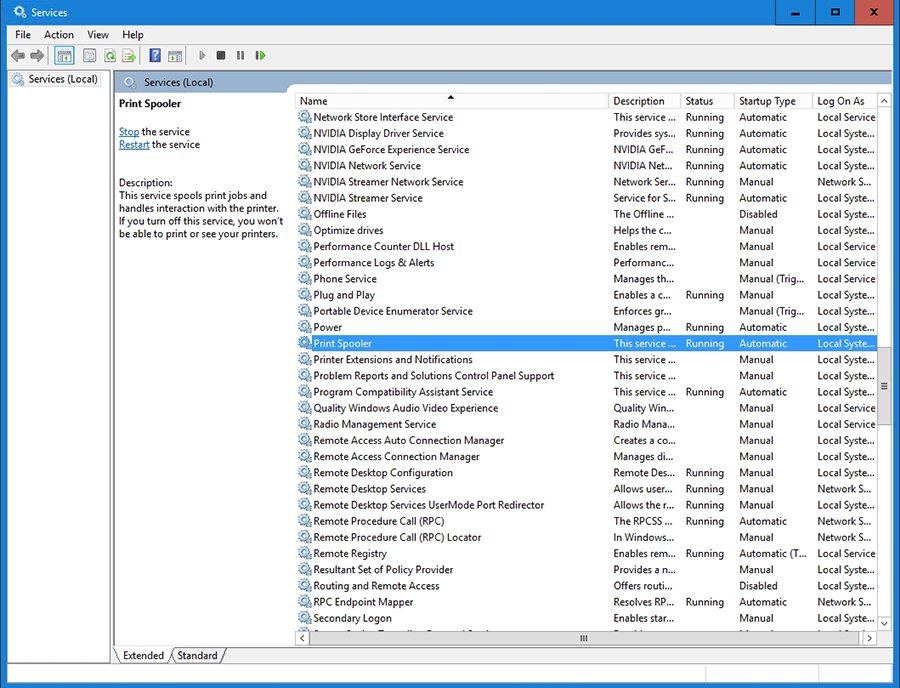Sort services by the Name column header

(450, 101)
